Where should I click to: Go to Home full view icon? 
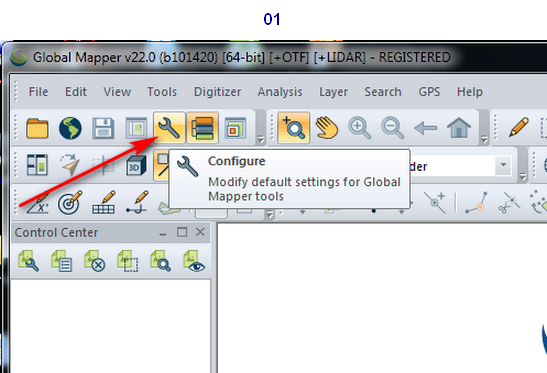click(x=459, y=128)
